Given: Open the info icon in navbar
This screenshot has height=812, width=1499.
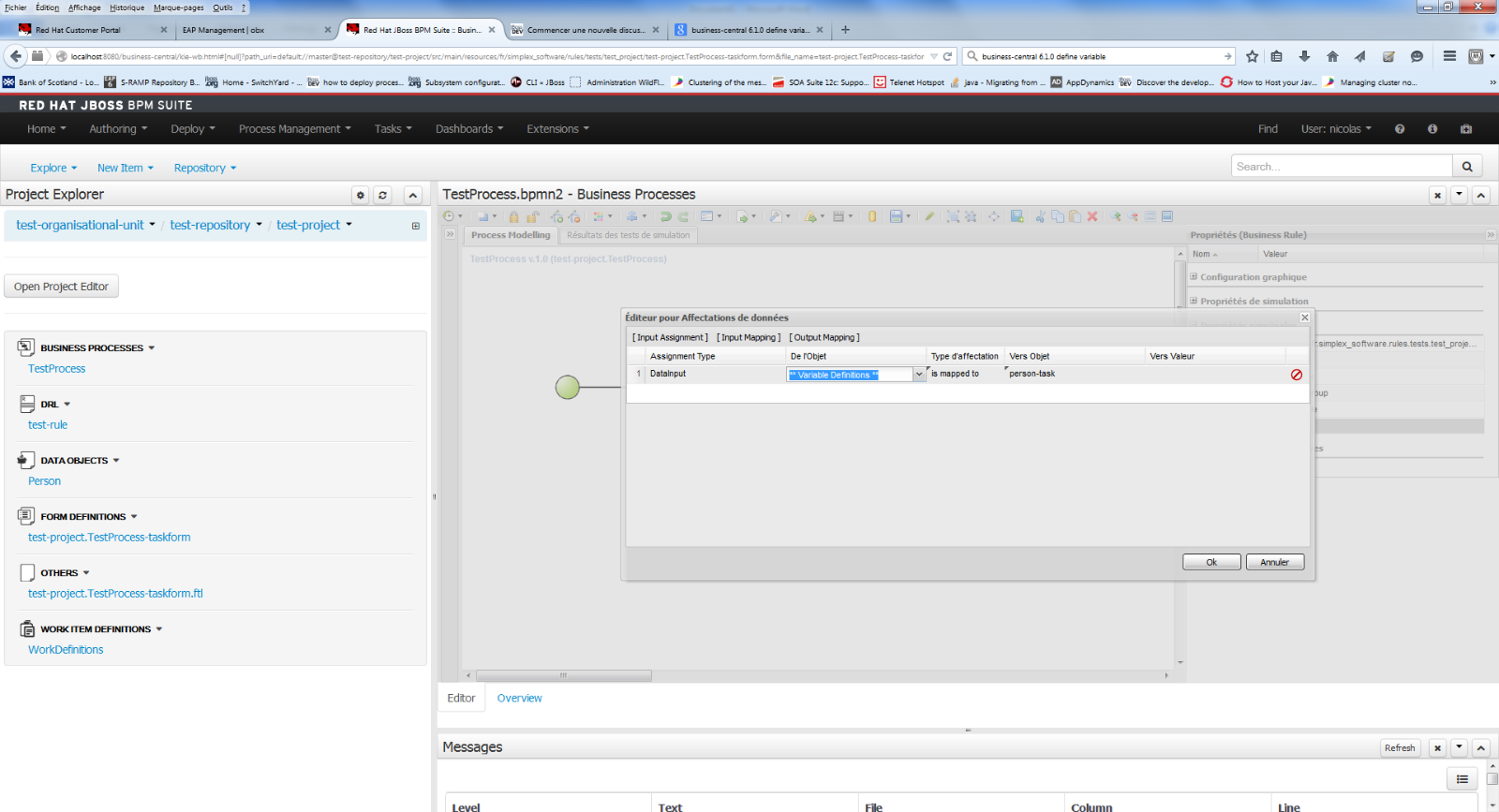Looking at the screenshot, I should [x=1432, y=129].
